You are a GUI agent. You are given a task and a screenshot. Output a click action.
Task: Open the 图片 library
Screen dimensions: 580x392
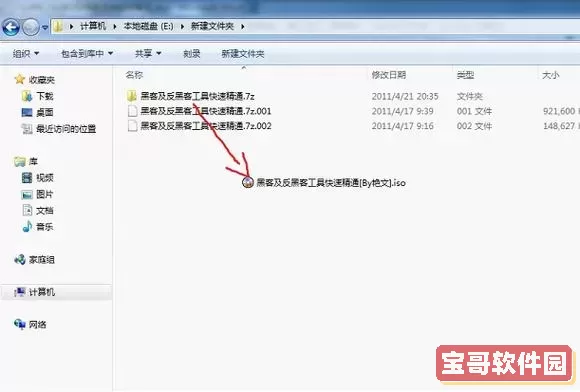(x=45, y=194)
